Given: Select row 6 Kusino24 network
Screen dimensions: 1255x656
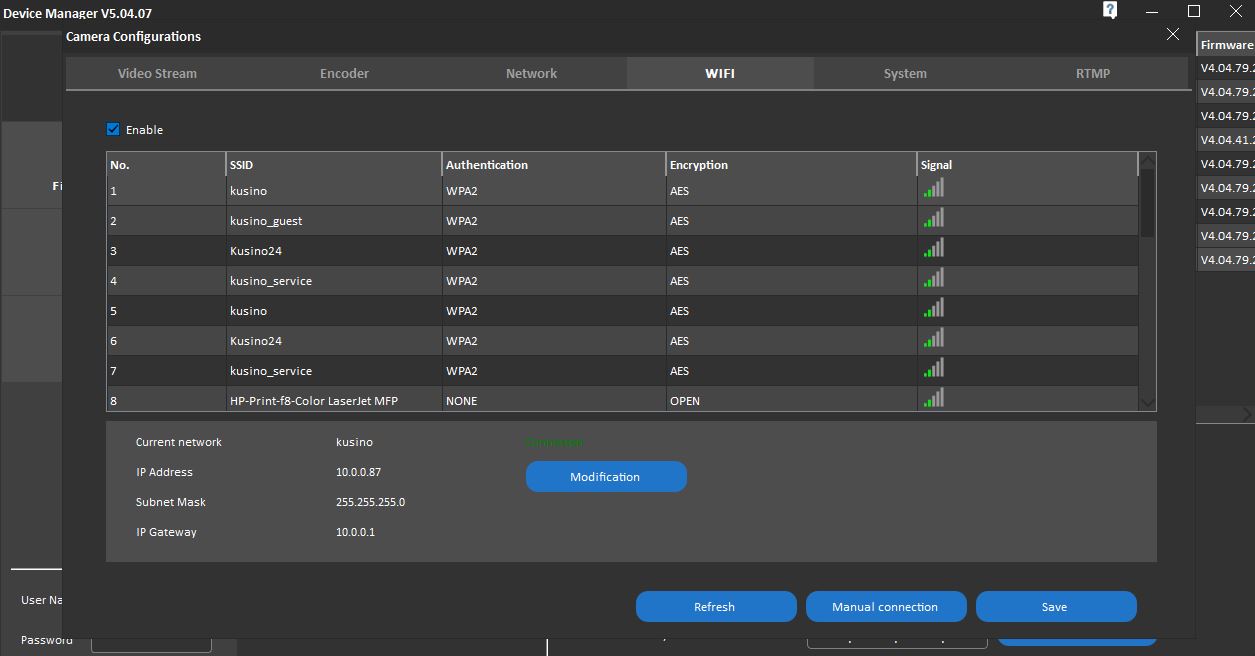Looking at the screenshot, I should click(622, 341).
